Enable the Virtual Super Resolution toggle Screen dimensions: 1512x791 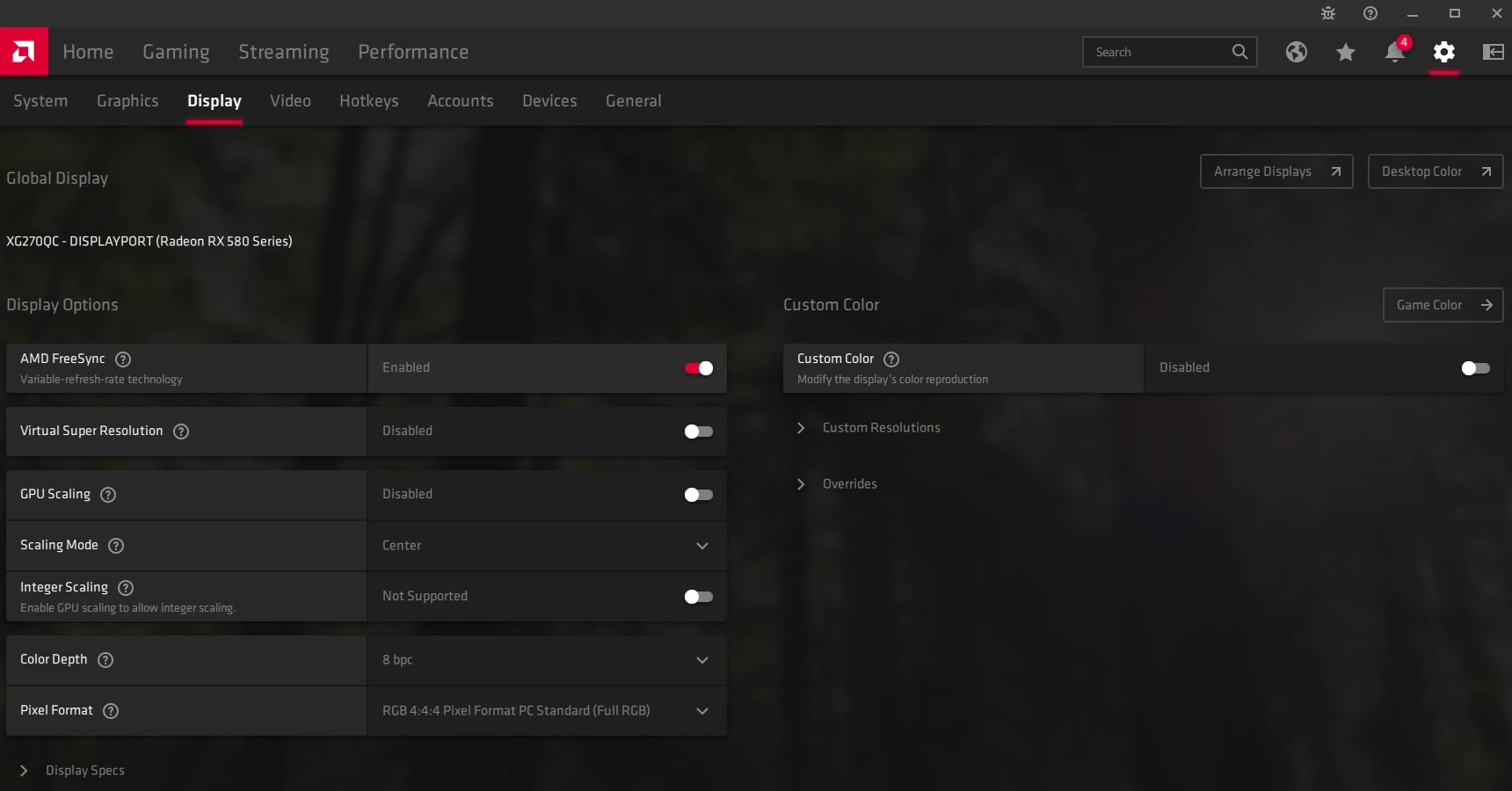tap(699, 432)
